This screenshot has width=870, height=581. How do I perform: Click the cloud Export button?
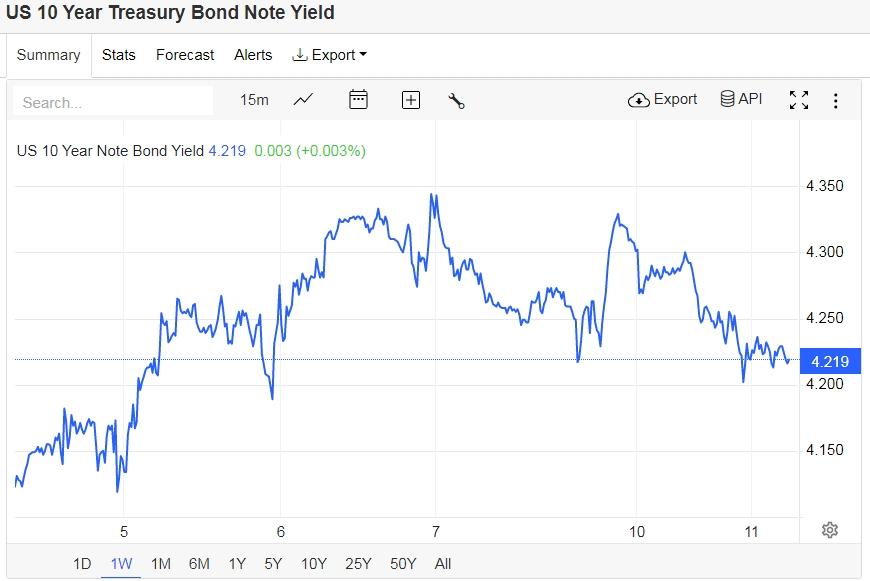[x=662, y=99]
